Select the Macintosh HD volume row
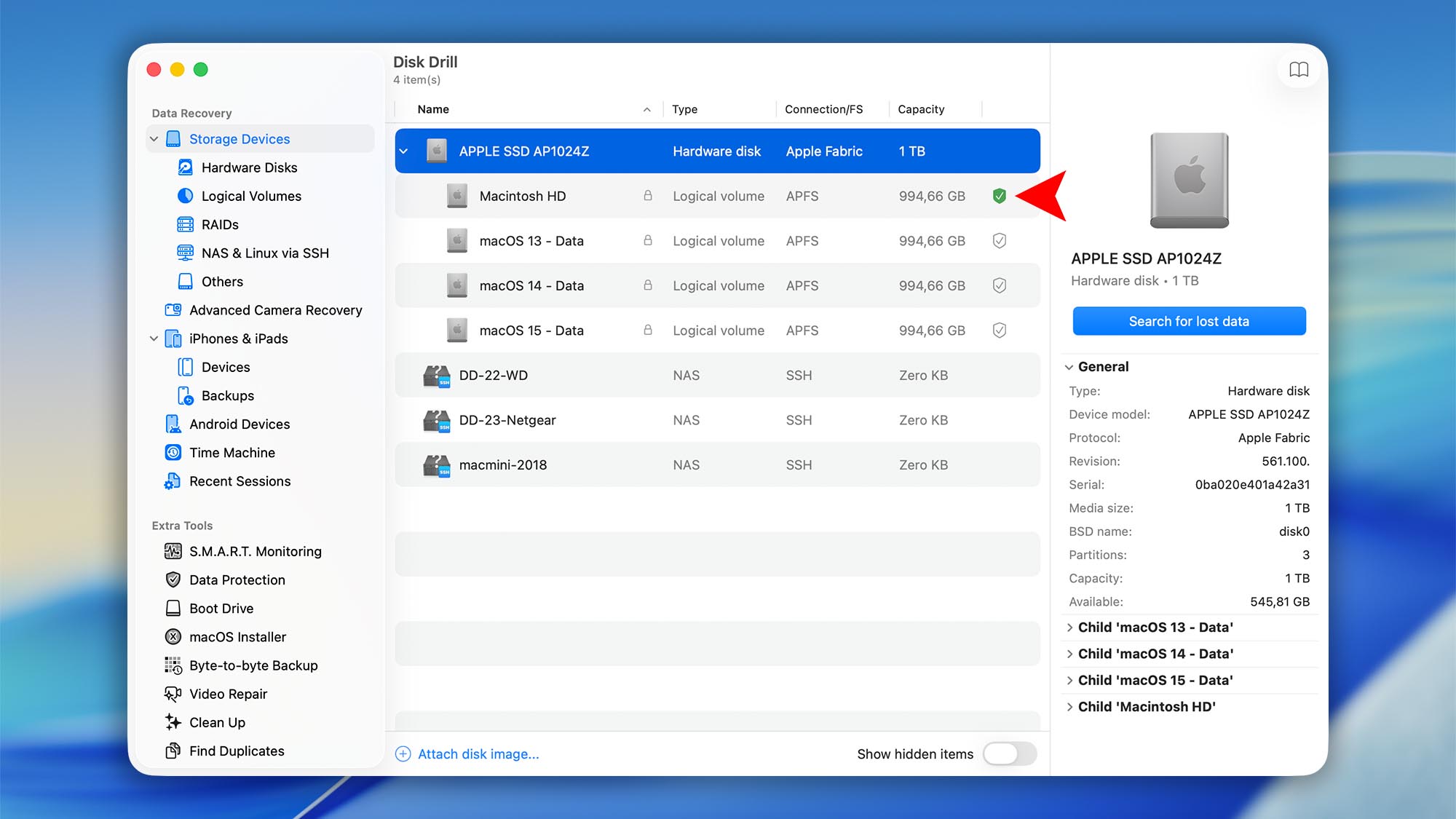 717,196
